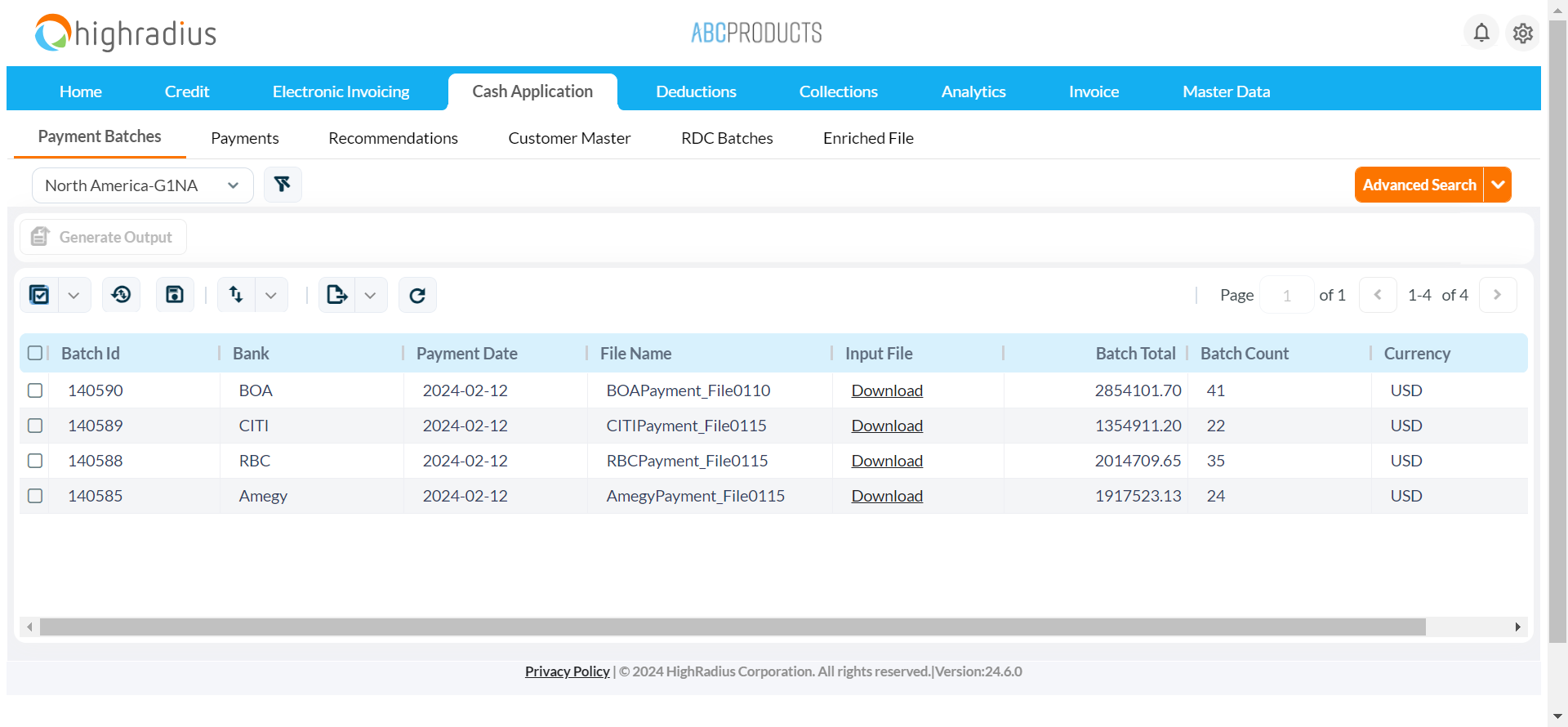
Task: Open the settings gear icon
Action: point(1522,33)
